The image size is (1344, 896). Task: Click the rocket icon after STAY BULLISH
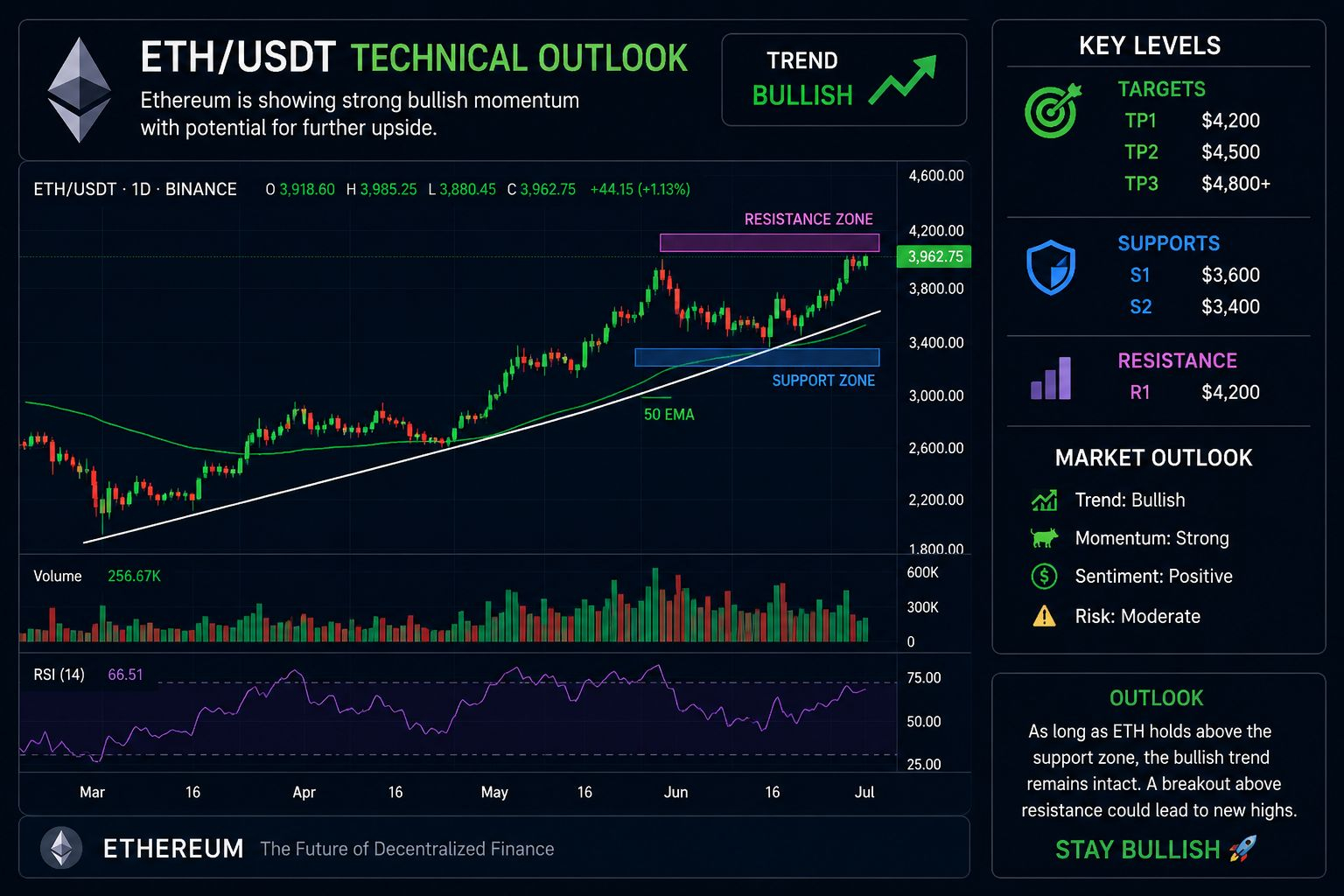1243,849
